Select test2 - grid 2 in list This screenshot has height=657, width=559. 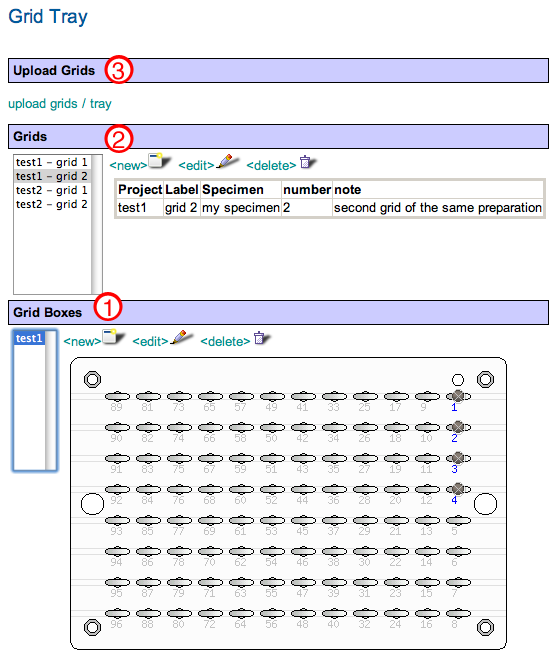[x=52, y=204]
